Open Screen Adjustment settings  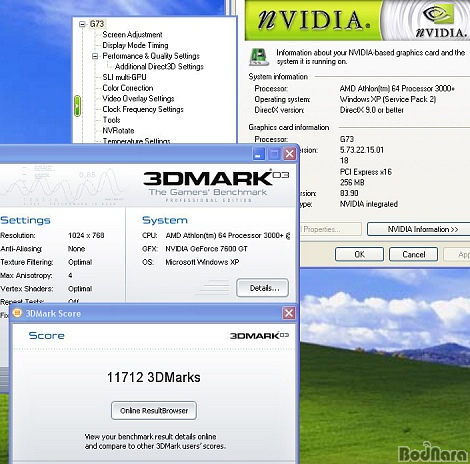132,35
